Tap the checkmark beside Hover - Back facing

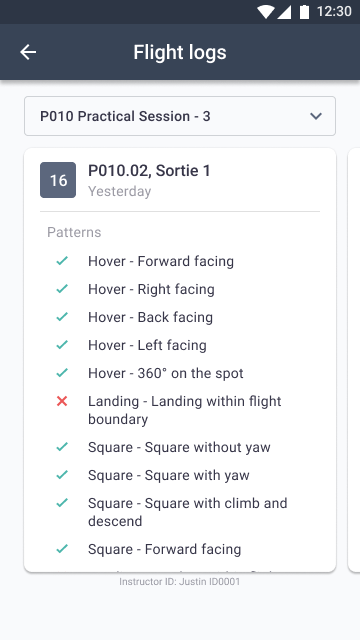[x=62, y=317]
